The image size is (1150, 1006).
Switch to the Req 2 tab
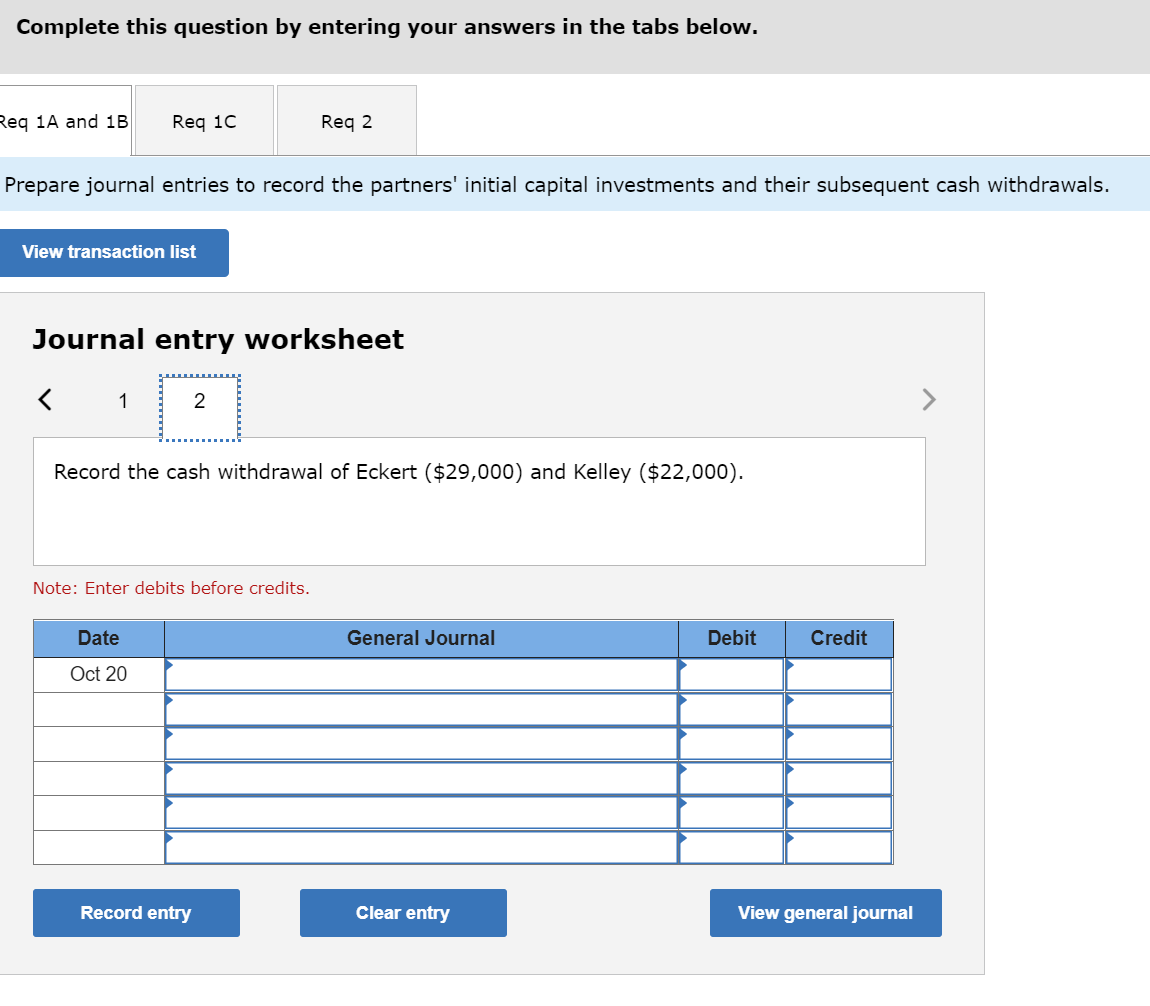click(346, 120)
